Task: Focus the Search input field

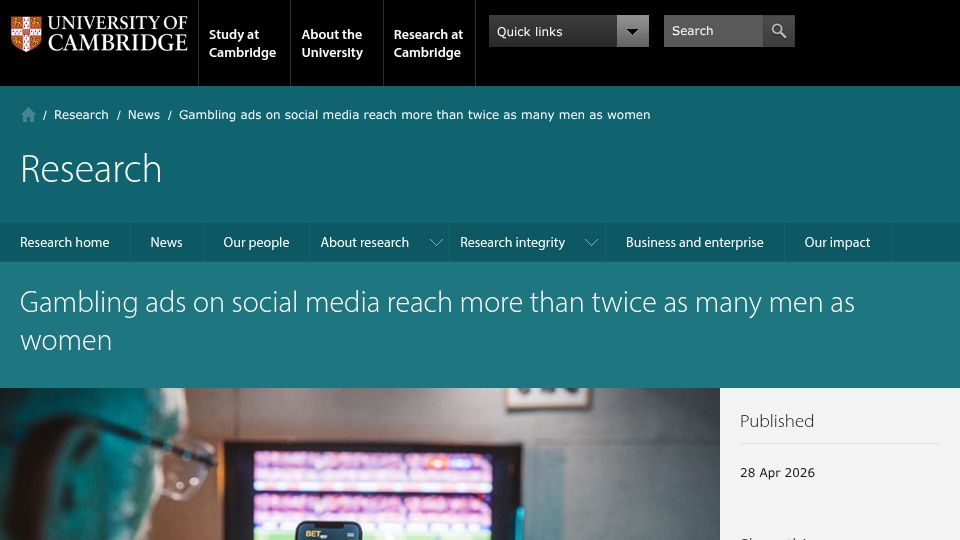Action: tap(713, 31)
